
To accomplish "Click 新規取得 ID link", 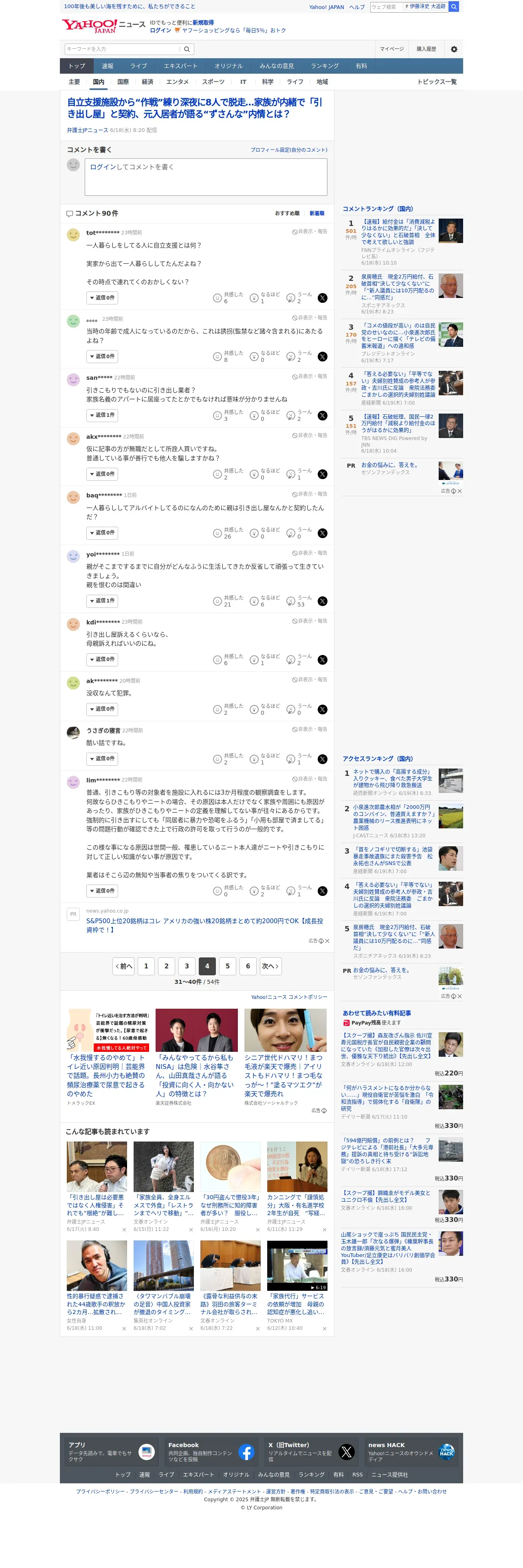I will (x=203, y=22).
